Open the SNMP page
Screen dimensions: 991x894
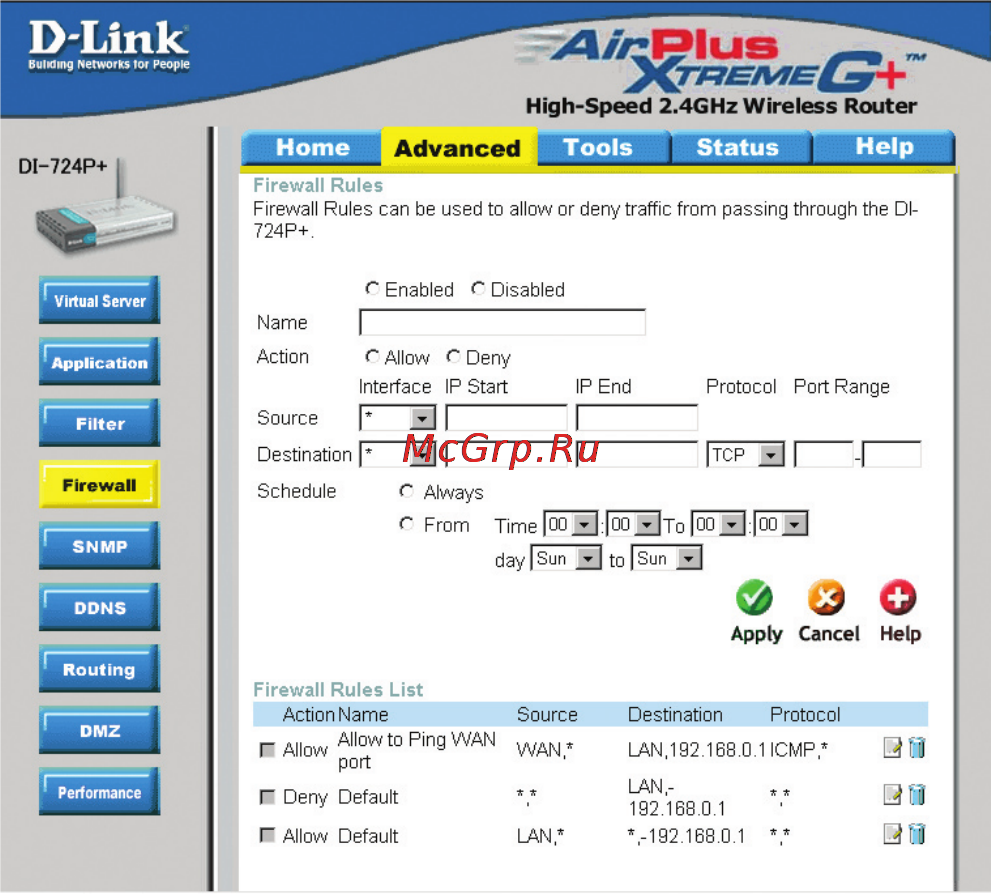[x=99, y=546]
